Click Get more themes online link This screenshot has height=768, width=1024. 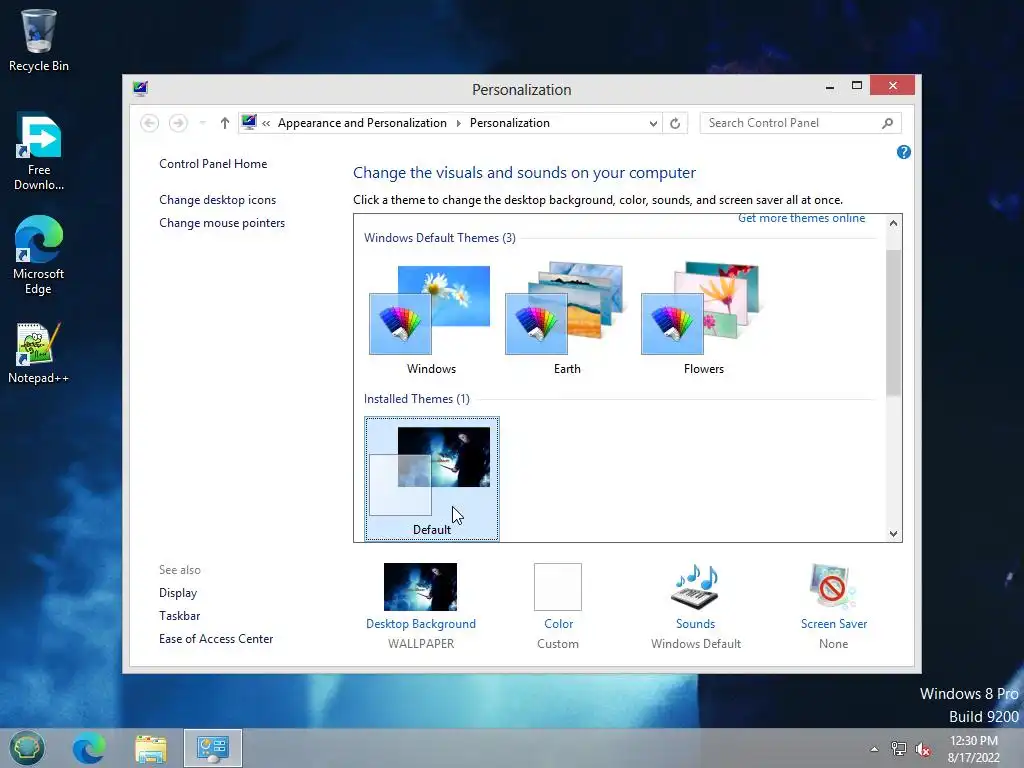coord(801,218)
